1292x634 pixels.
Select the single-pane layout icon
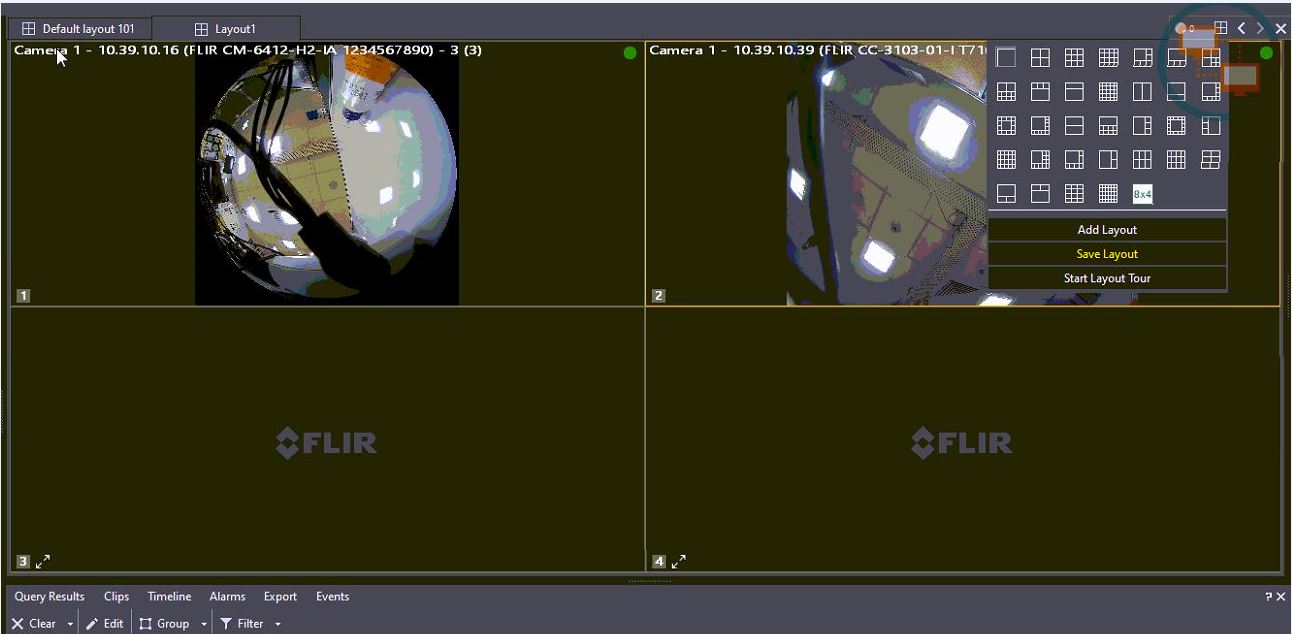[1006, 57]
